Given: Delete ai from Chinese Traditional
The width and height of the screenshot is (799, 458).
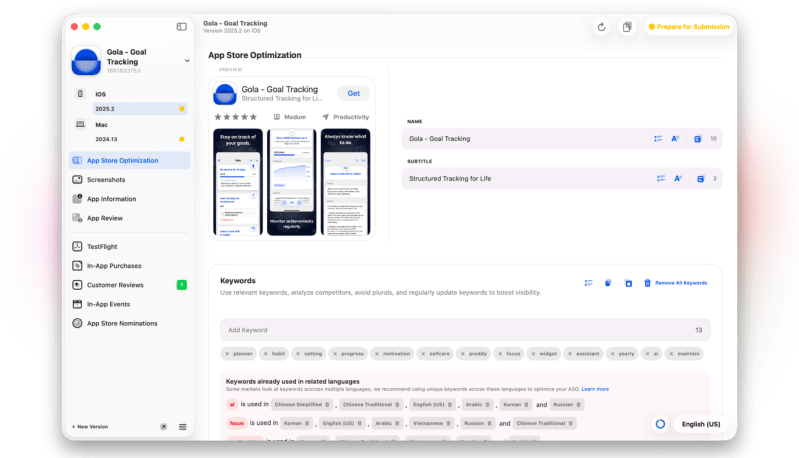Looking at the screenshot, I should (397, 405).
